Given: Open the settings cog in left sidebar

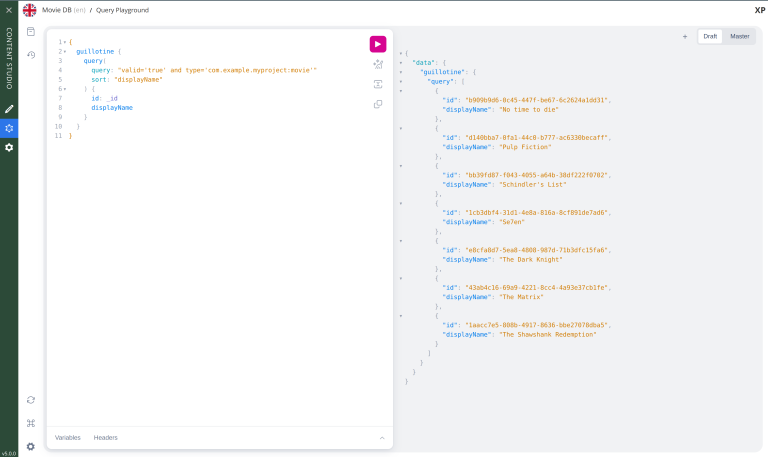Looking at the screenshot, I should [9, 147].
